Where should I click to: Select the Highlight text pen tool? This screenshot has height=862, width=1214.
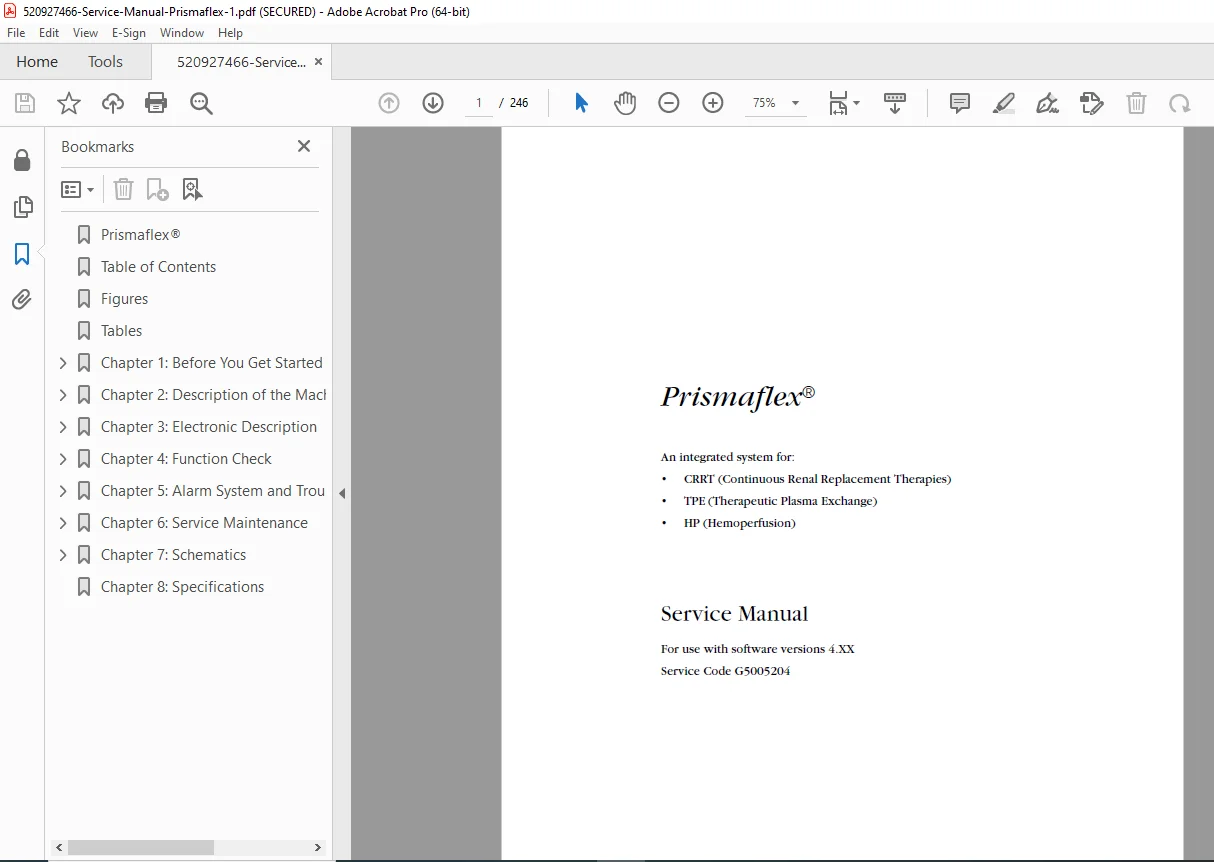1004,103
